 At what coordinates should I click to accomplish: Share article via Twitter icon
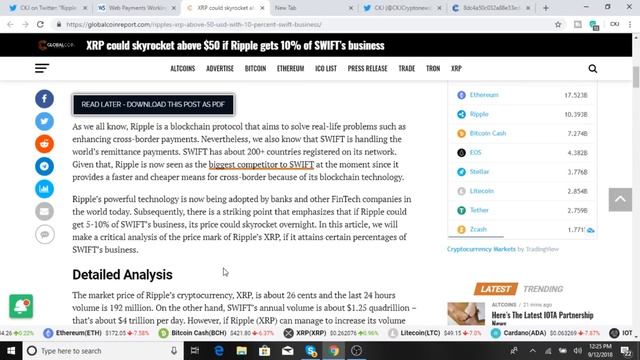click(x=44, y=121)
